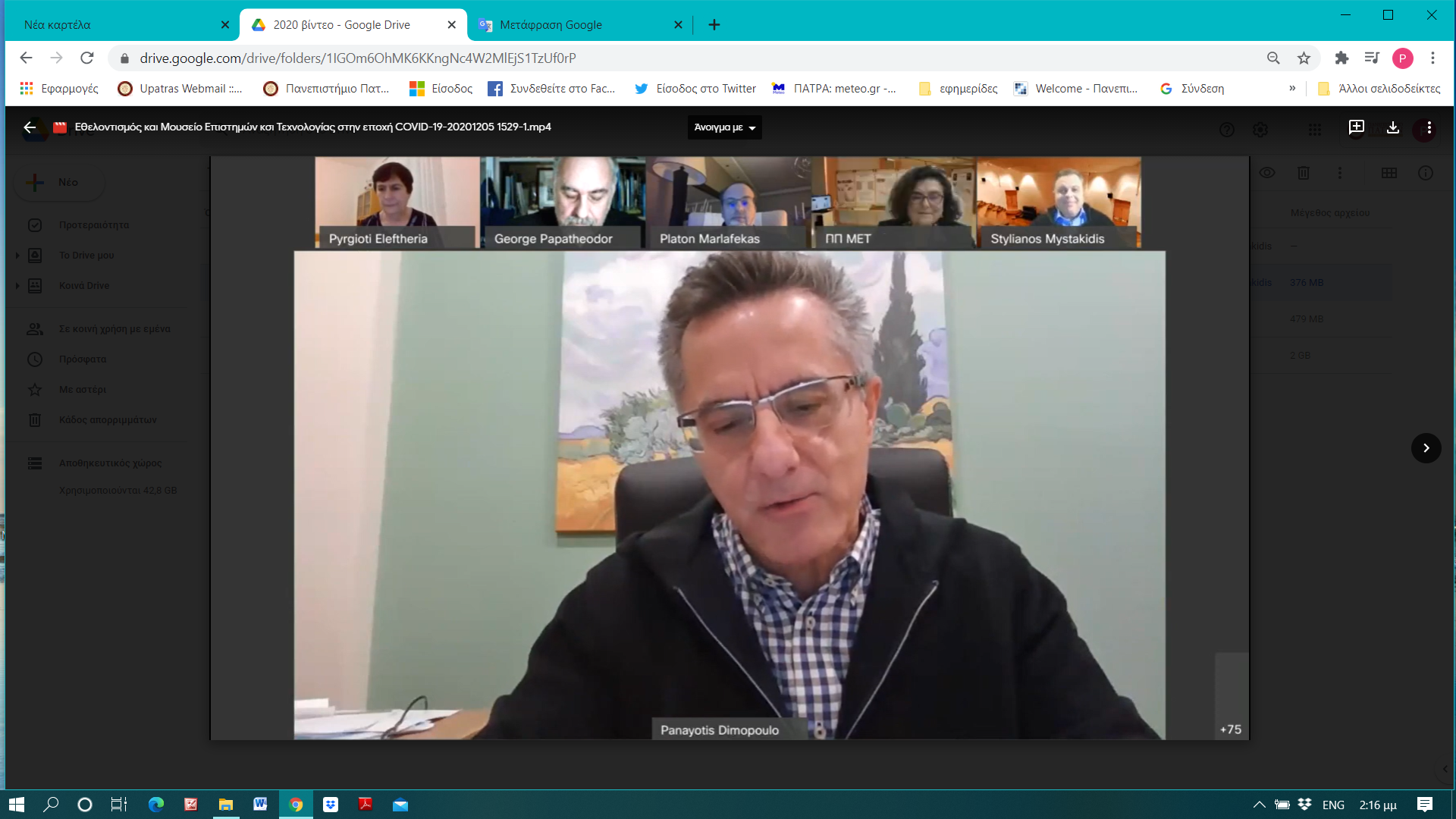Go to next file in preview
This screenshot has height=819, width=1456.
[1426, 448]
